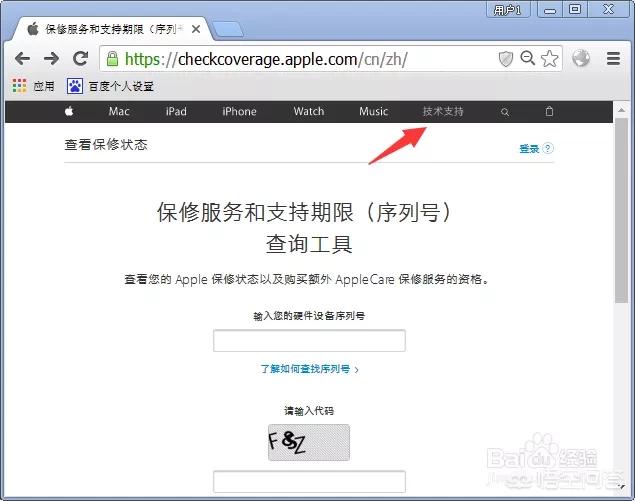Click the globe extension icon
Image resolution: width=635 pixels, height=501 pixels.
[581, 58]
